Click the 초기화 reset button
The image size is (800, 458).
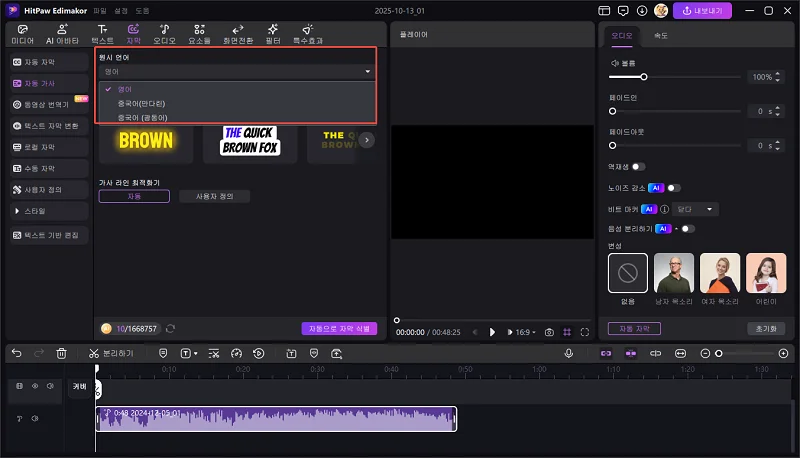(766, 328)
